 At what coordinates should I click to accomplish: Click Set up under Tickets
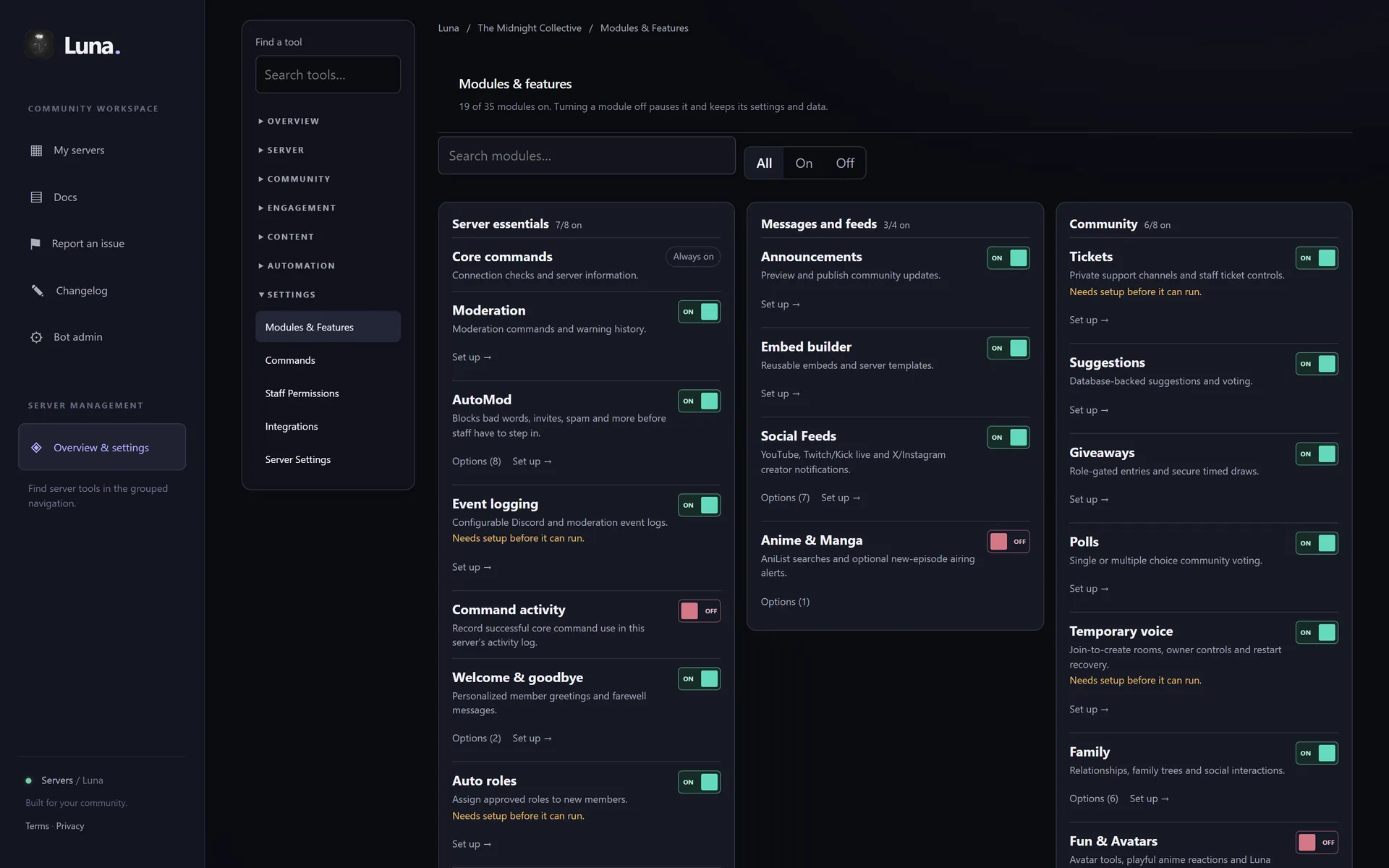point(1089,320)
